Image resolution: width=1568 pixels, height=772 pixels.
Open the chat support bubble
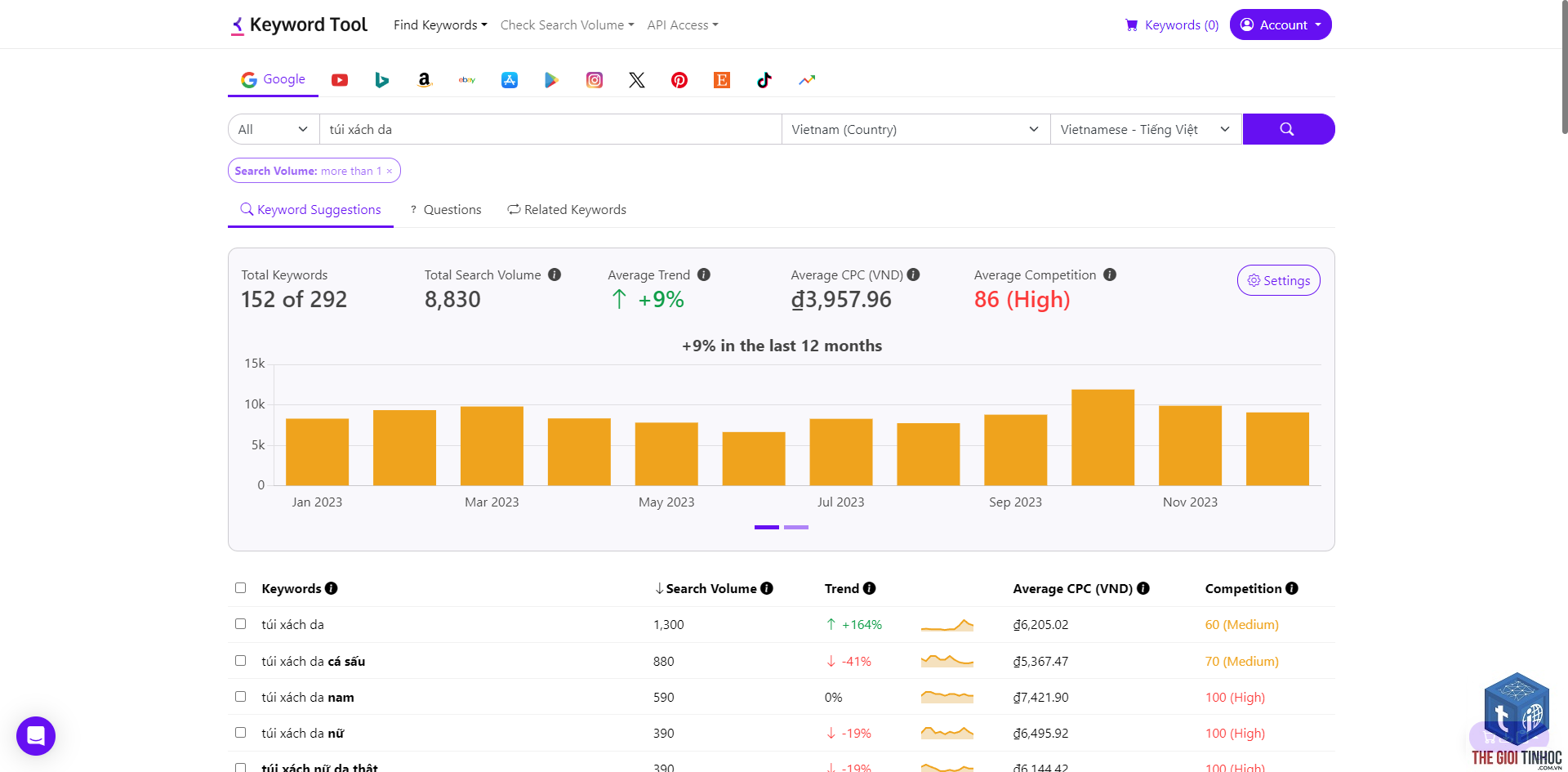coord(36,736)
